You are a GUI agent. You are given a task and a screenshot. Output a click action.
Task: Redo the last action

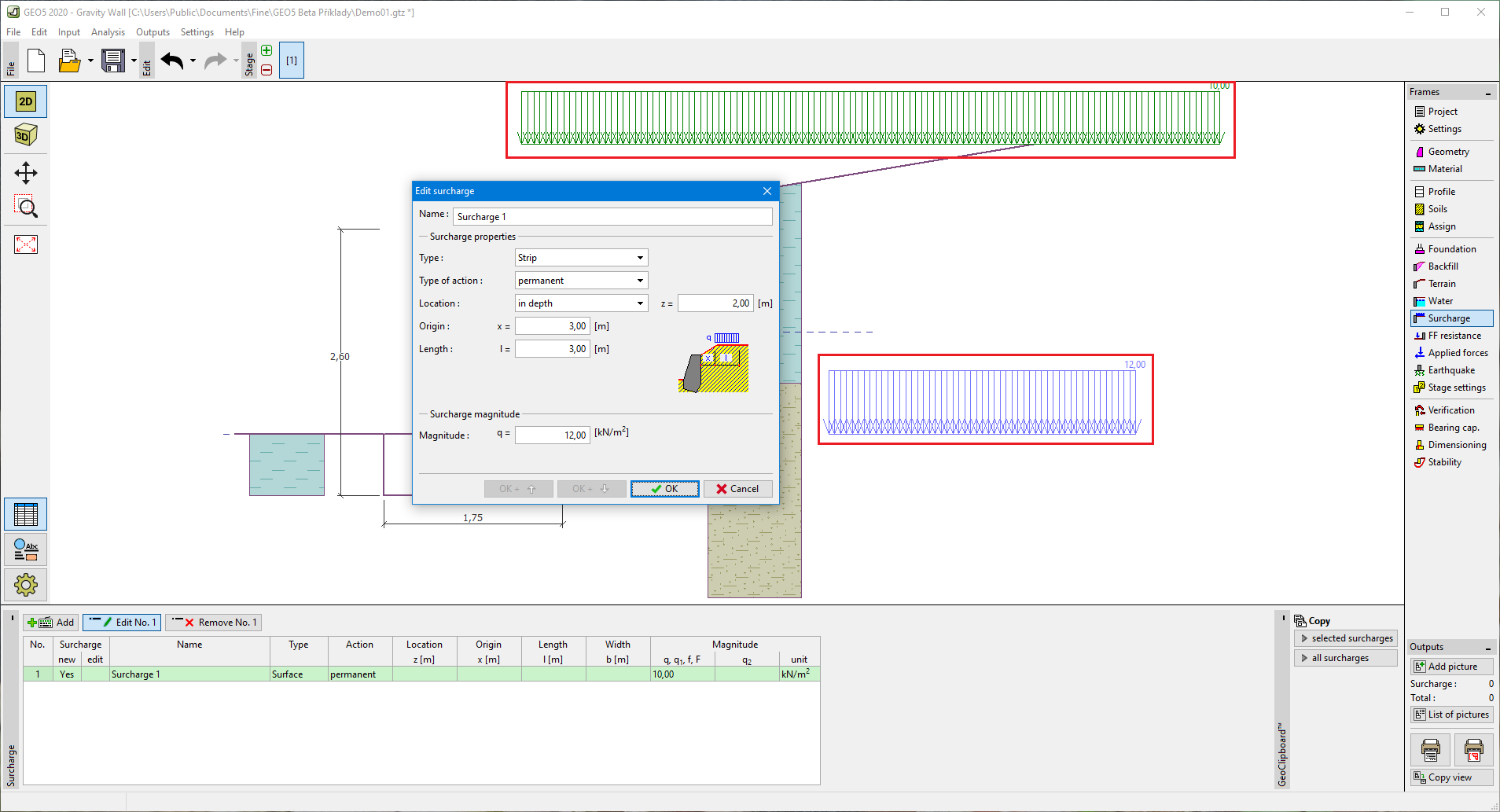215,61
